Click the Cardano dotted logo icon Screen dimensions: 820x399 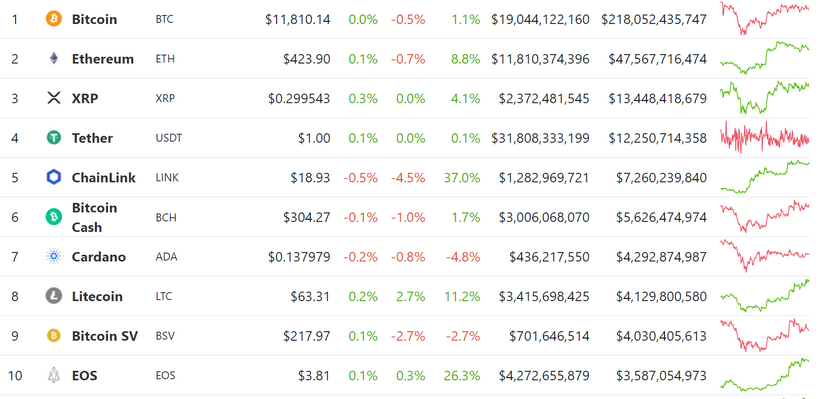coord(54,256)
